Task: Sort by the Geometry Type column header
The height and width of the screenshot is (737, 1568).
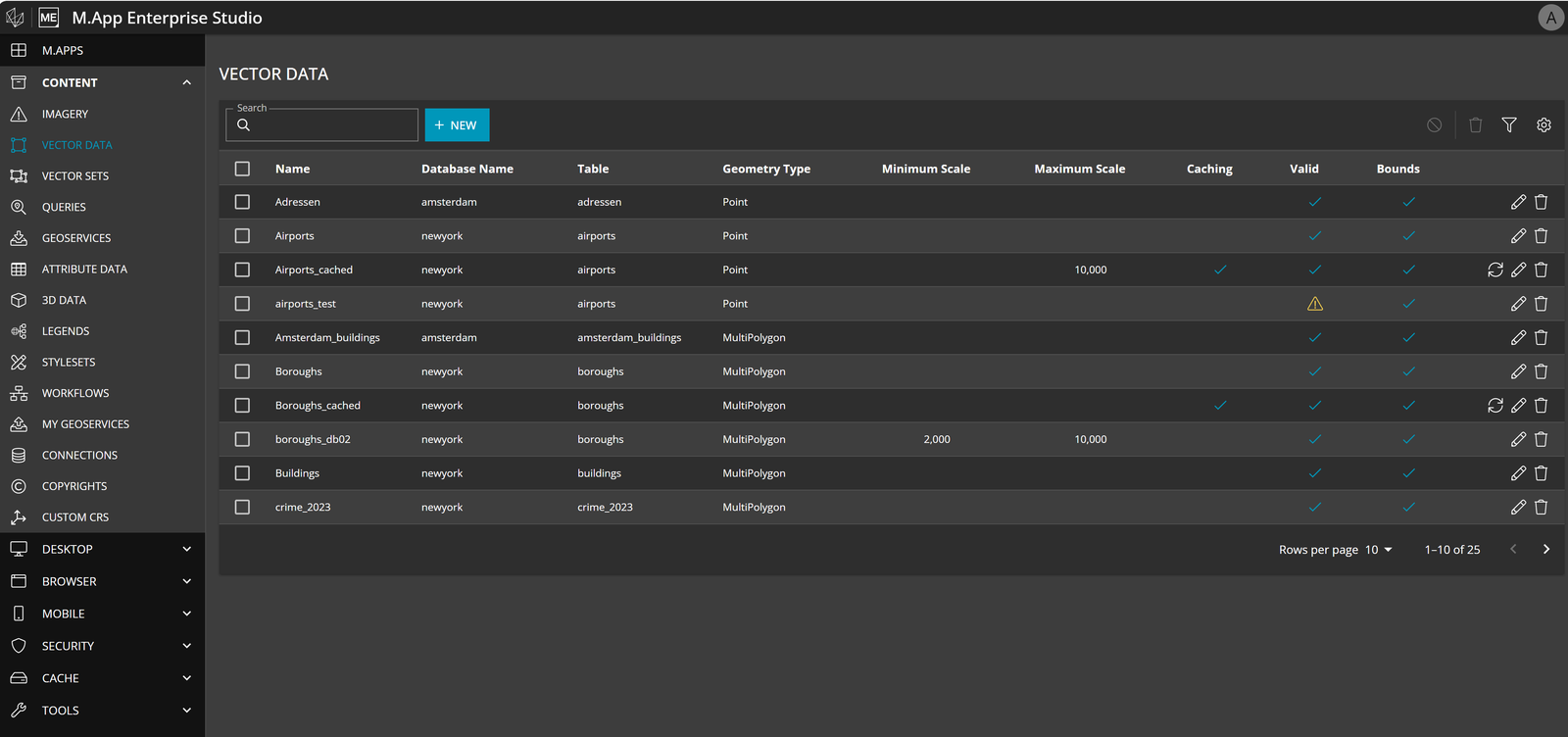Action: tap(766, 169)
